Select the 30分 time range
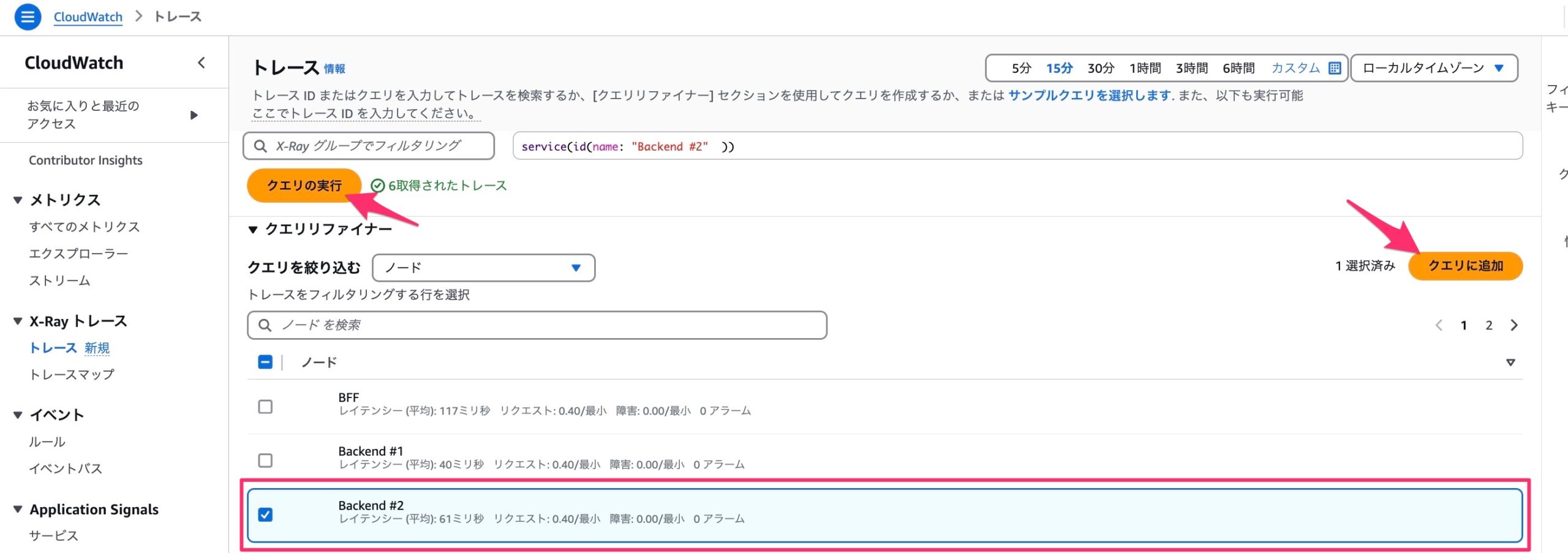 point(1101,68)
